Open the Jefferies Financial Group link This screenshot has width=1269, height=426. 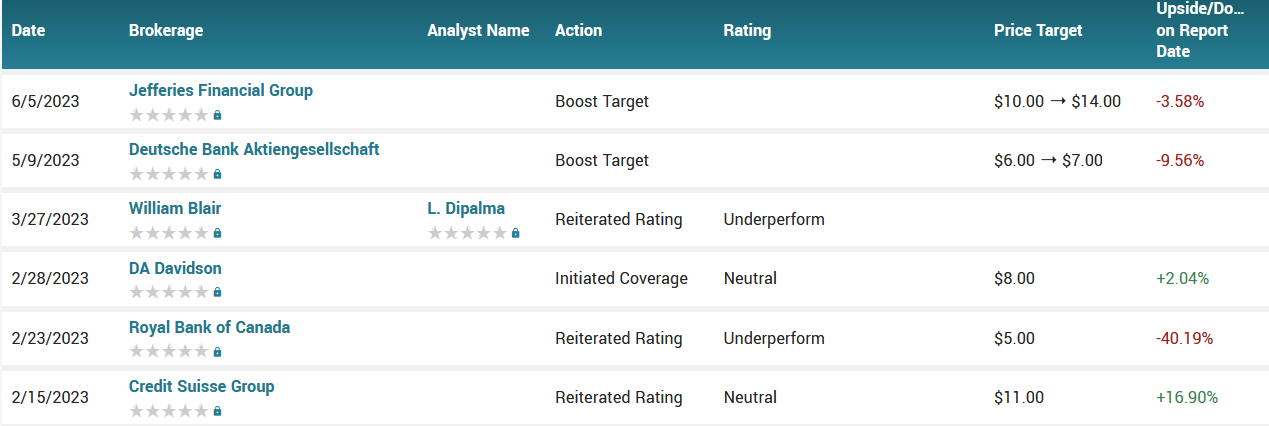click(221, 90)
